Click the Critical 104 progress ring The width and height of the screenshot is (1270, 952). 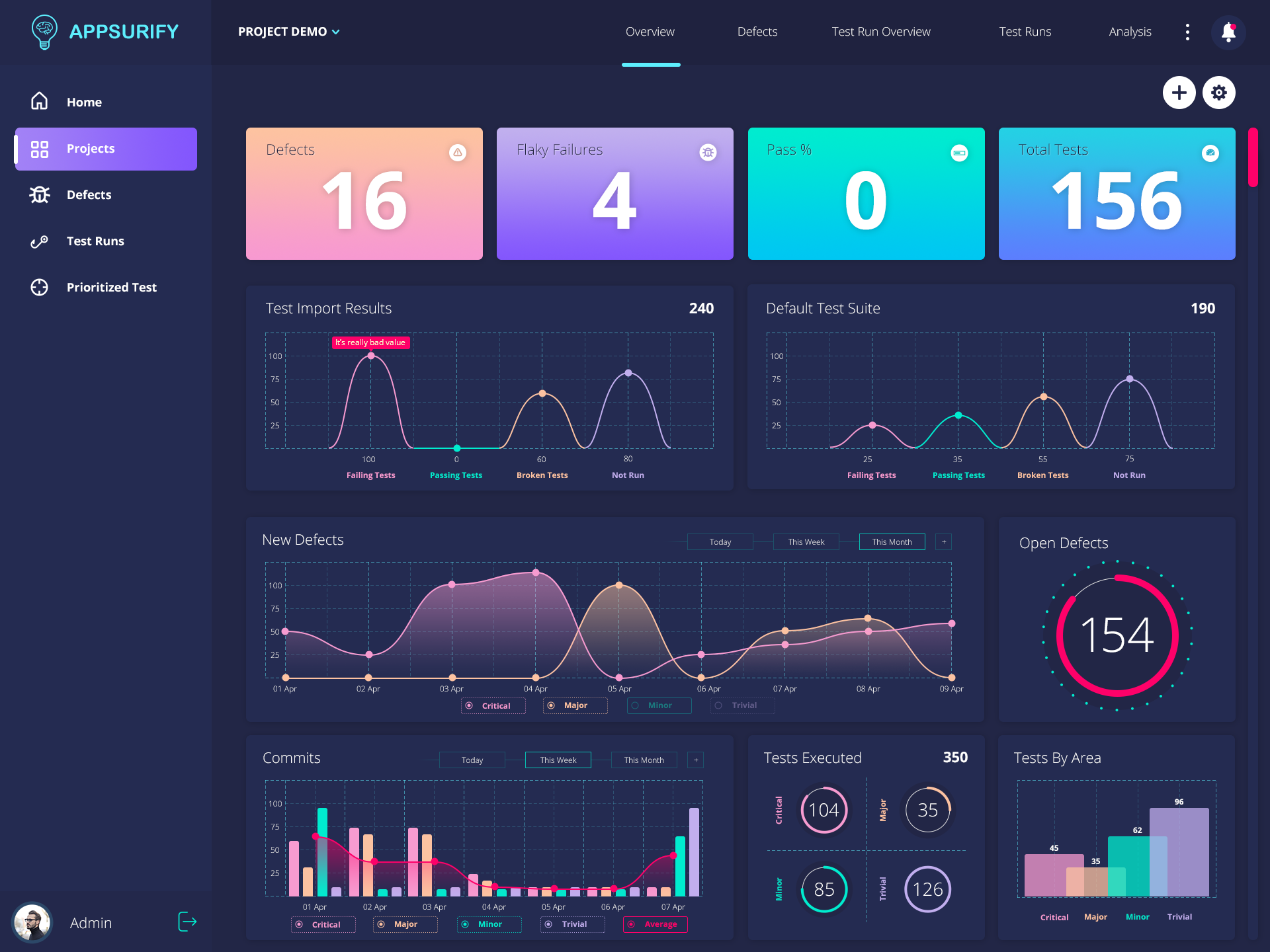824,810
